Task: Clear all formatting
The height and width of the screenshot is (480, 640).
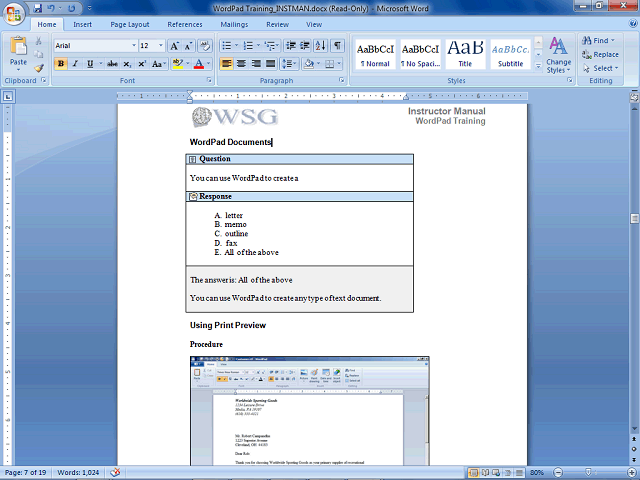Action: [x=205, y=46]
